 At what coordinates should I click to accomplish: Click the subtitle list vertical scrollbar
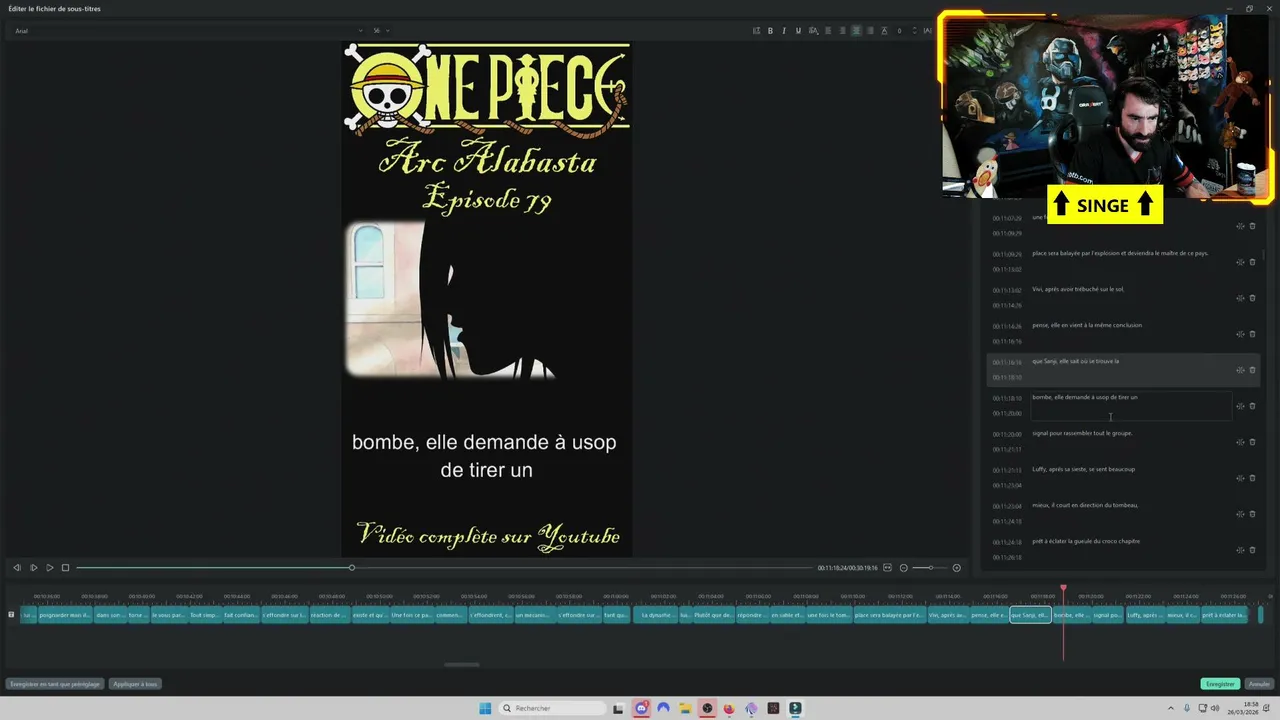(1265, 257)
